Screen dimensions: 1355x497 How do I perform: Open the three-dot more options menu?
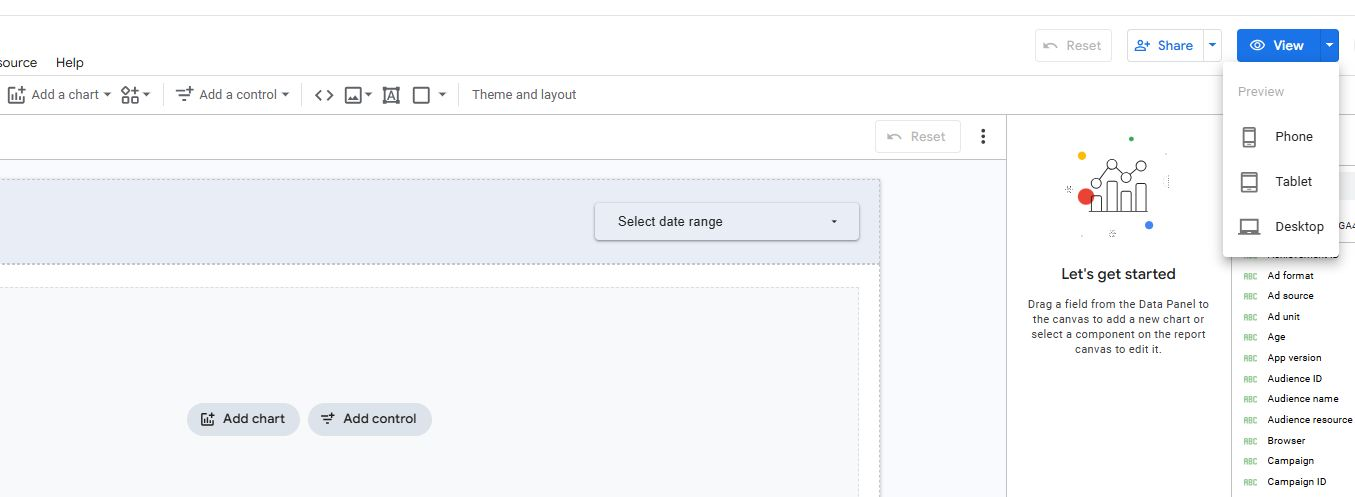tap(983, 137)
